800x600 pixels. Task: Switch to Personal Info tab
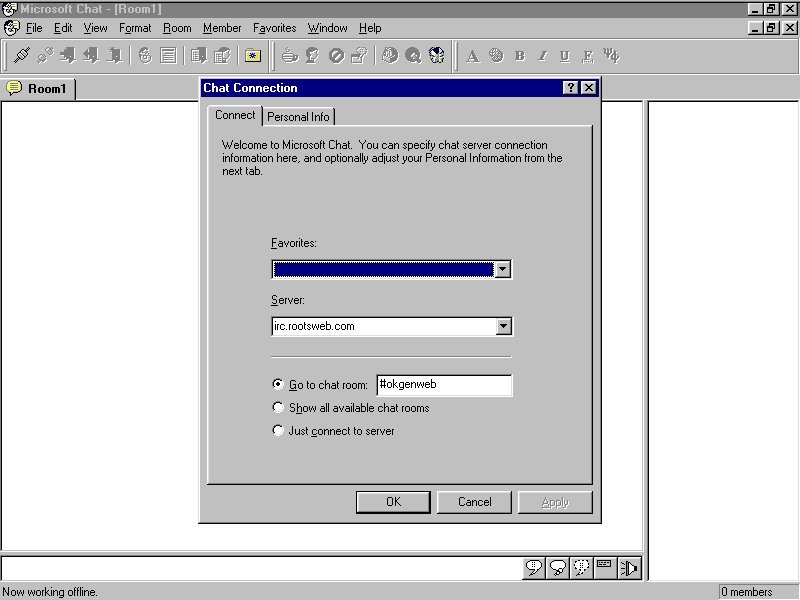click(x=298, y=117)
